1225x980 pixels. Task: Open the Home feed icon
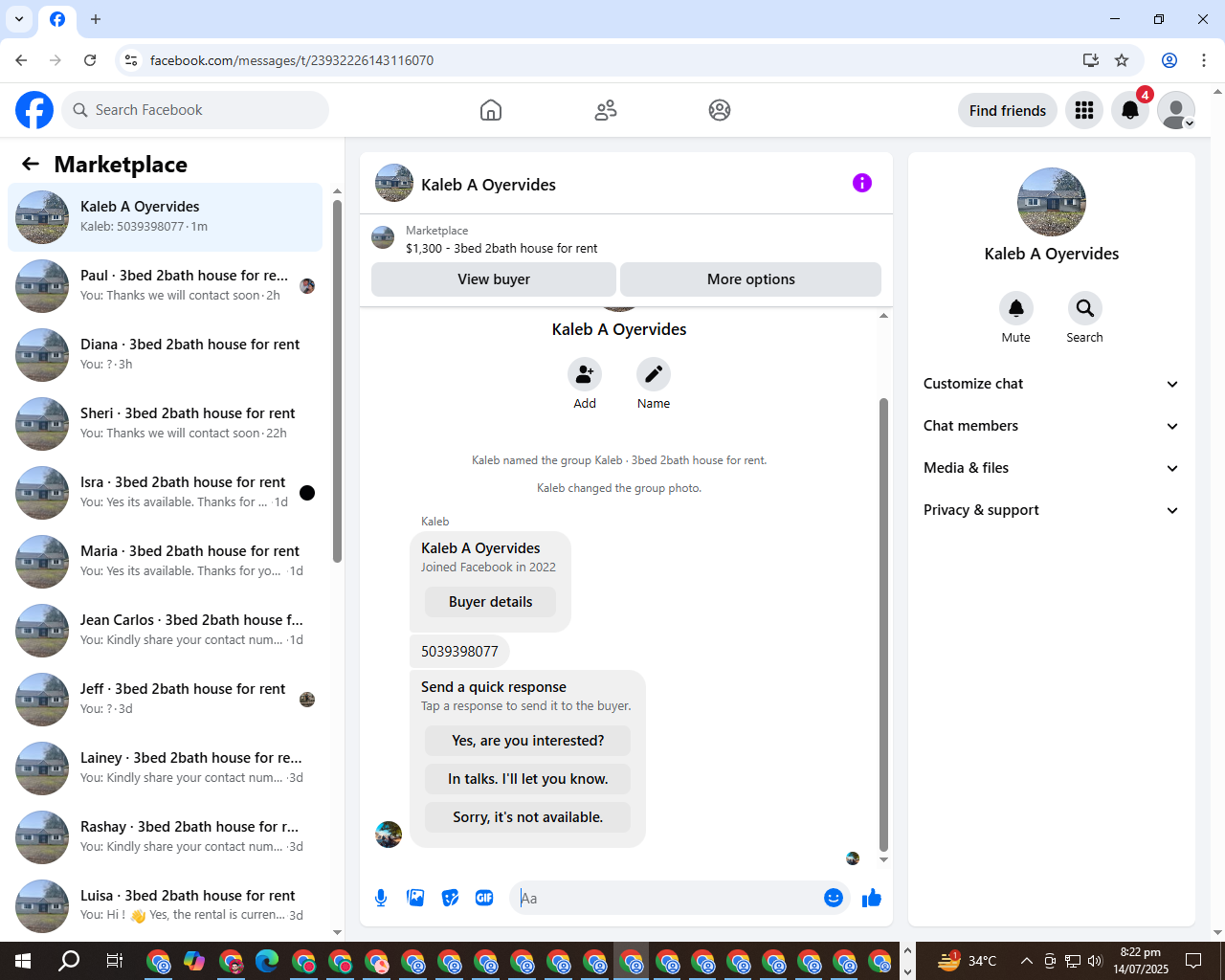[x=491, y=110]
